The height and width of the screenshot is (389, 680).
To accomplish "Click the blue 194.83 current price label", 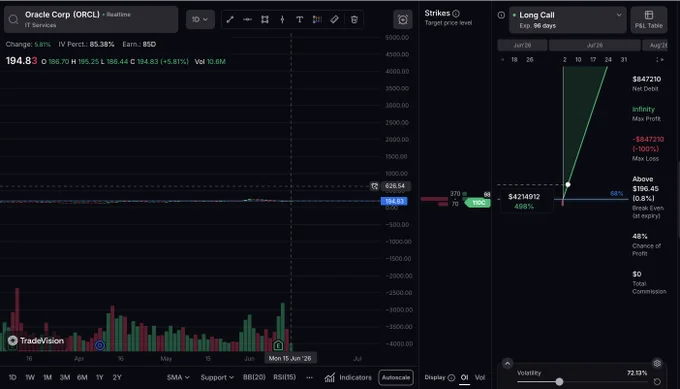I will click(394, 201).
